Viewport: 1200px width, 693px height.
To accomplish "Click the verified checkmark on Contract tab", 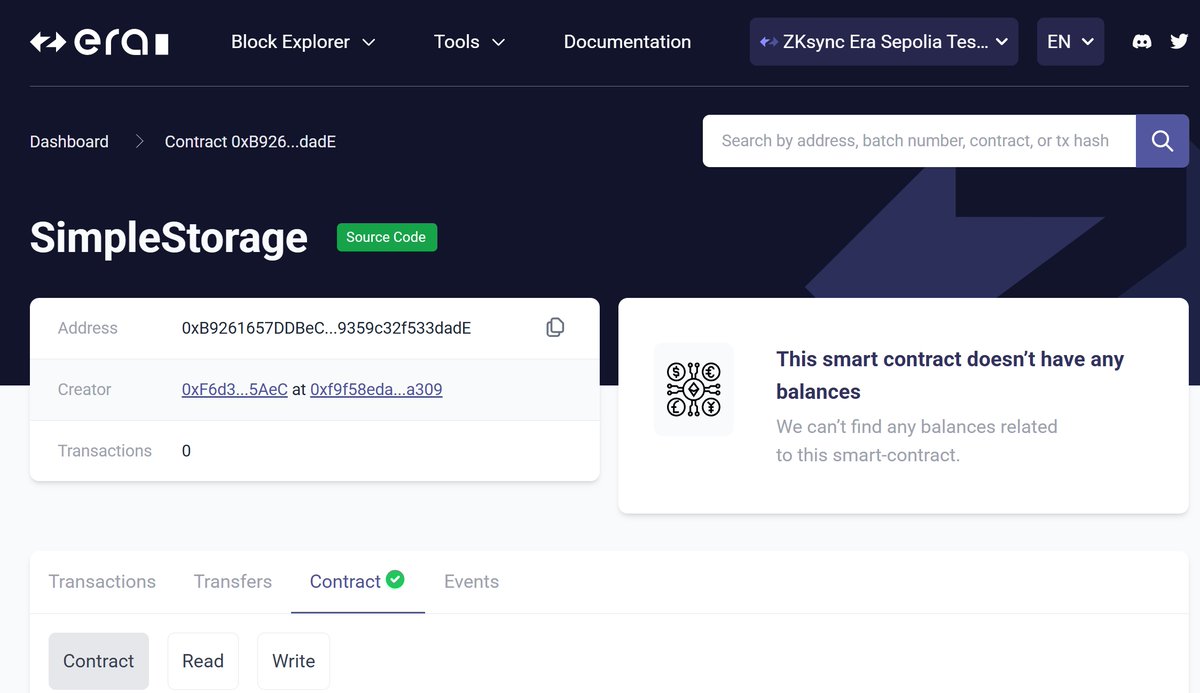I will pyautogui.click(x=395, y=579).
